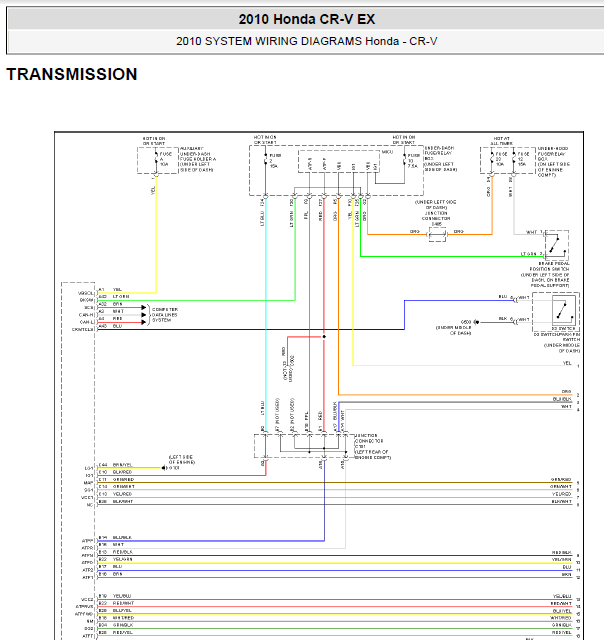This screenshot has height=640, width=604.
Task: Click the OD switch symbol box
Action: pos(564,310)
